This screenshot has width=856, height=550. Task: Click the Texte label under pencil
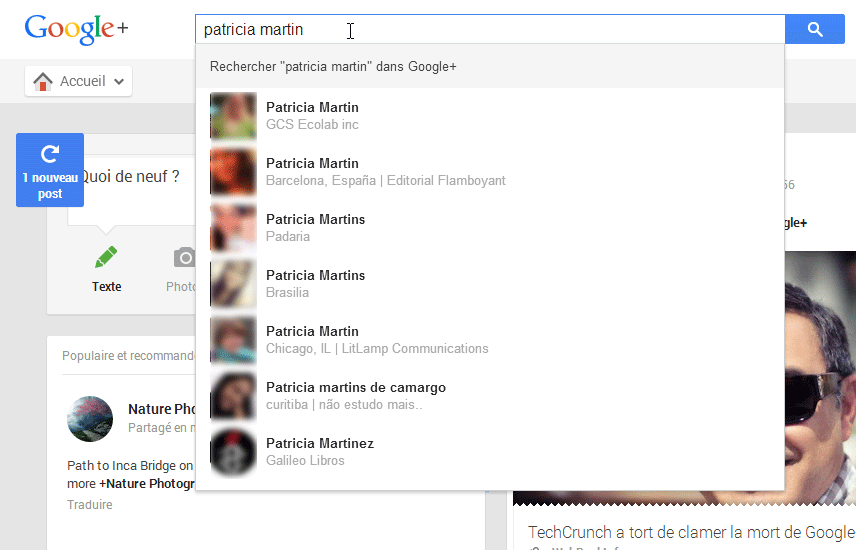(106, 287)
